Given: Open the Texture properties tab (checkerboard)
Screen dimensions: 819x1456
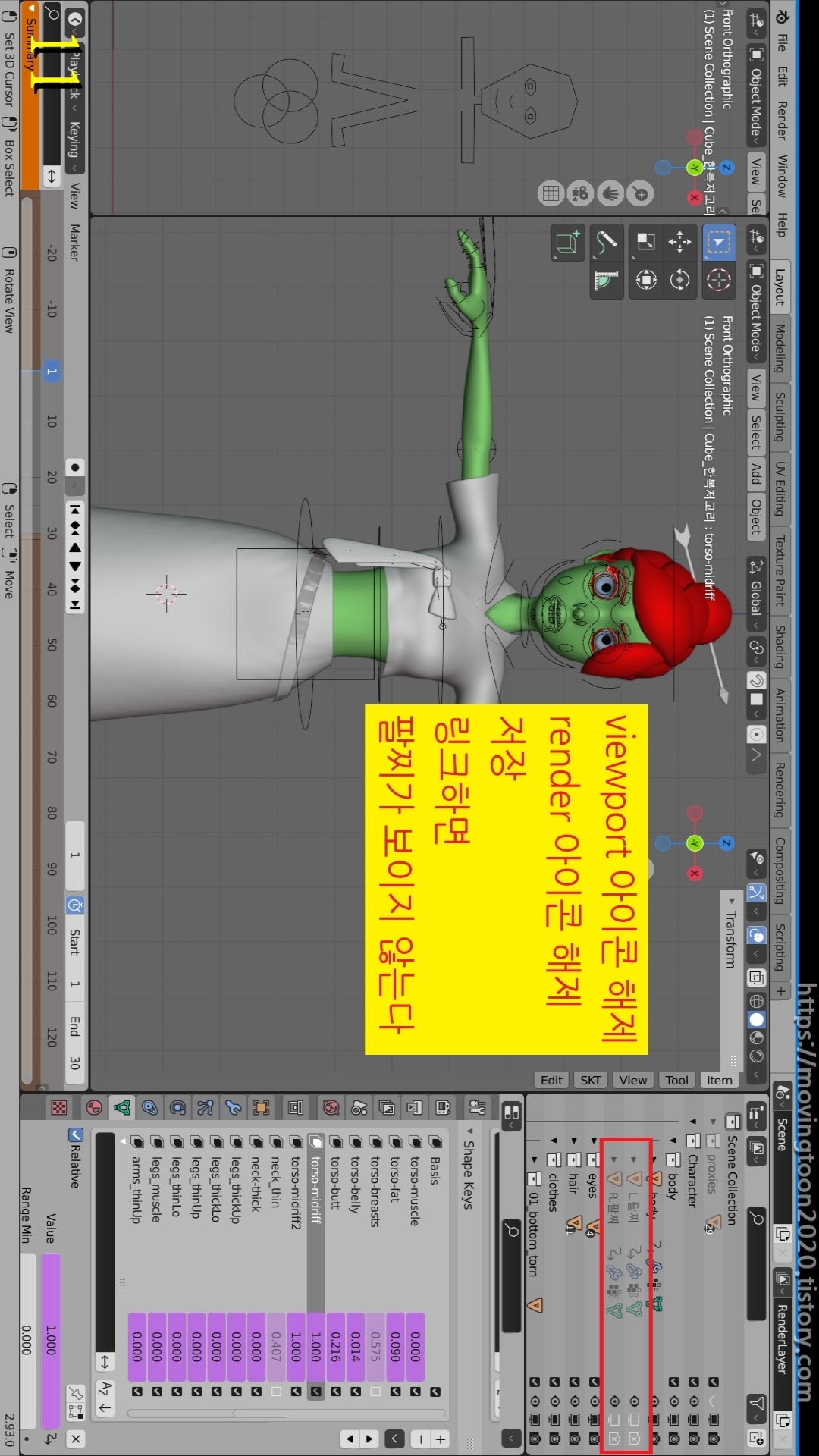Looking at the screenshot, I should 59,1108.
